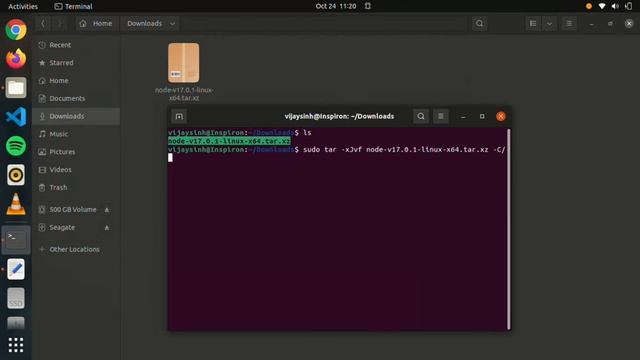
Task: Click the Terminal title vijaysinh@Inspiron: ~/Downloads
Action: pyautogui.click(x=339, y=116)
